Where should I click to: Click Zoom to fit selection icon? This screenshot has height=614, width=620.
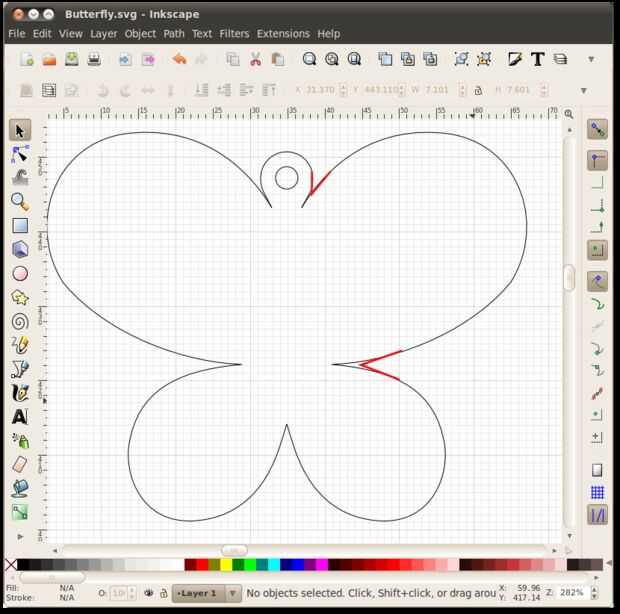[309, 59]
